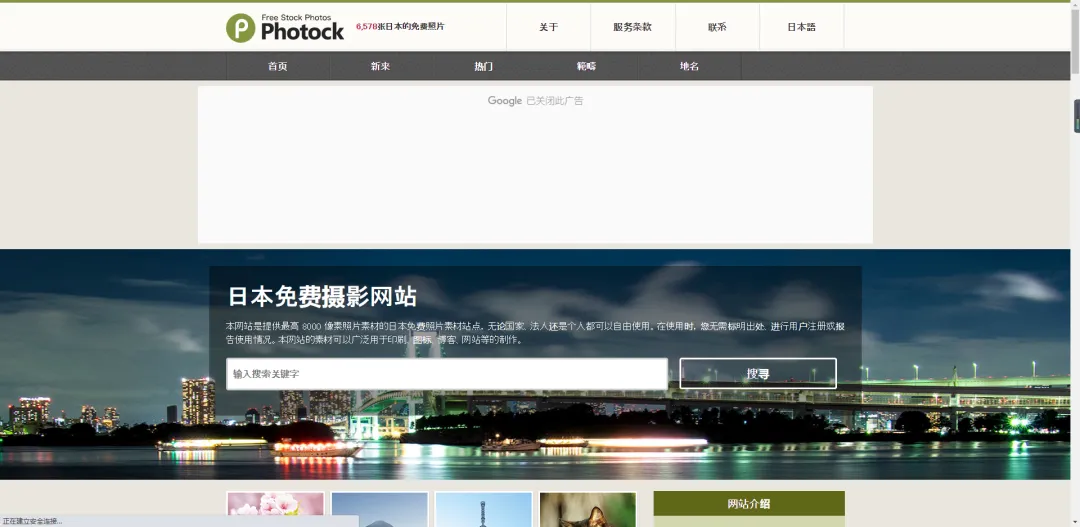
Task: Open the cat photo thumbnail
Action: point(587,509)
